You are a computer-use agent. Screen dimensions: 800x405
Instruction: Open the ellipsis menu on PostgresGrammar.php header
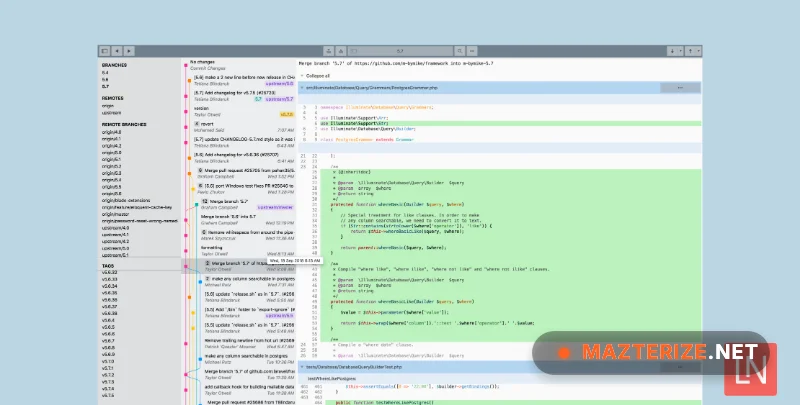pyautogui.click(x=680, y=88)
